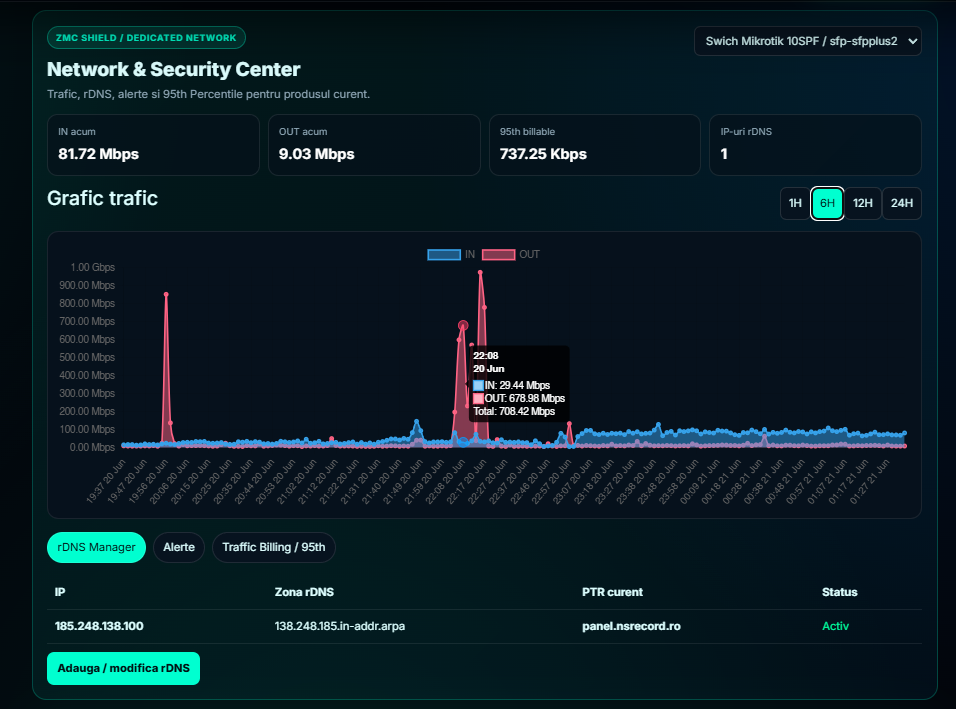
Task: Open the Alerte tab
Action: [179, 547]
